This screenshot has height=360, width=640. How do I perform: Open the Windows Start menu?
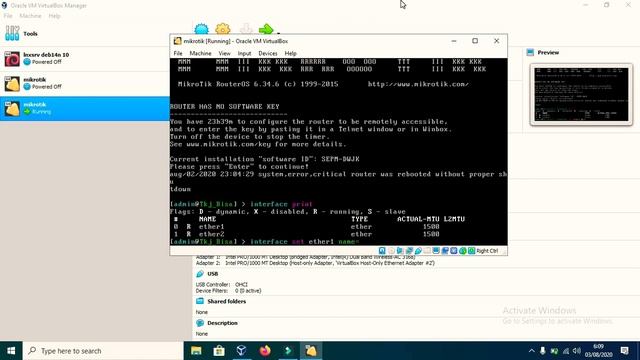click(x=11, y=351)
